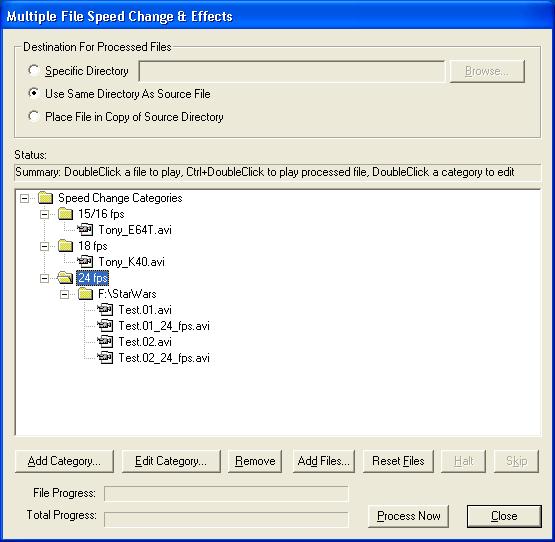Collapse the Speed Change Categories root node
This screenshot has width=555, height=542.
(x=24, y=198)
